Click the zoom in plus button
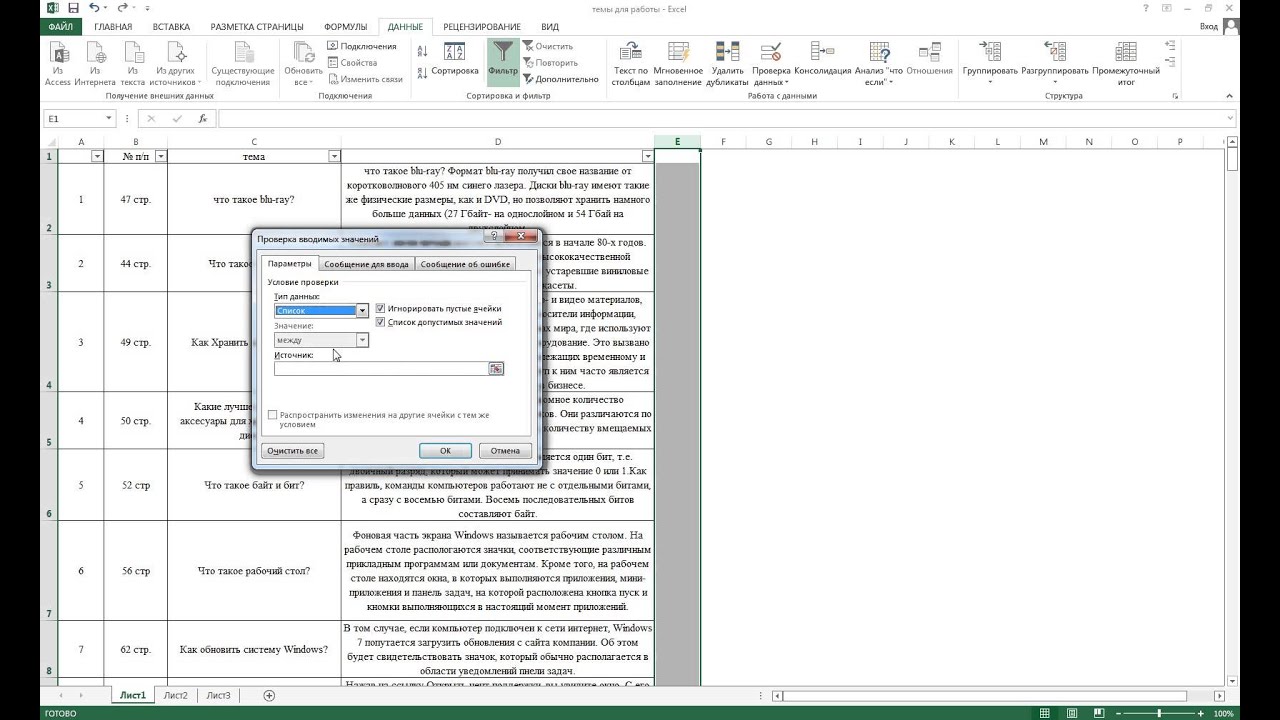This screenshot has height=720, width=1280. (x=1199, y=713)
